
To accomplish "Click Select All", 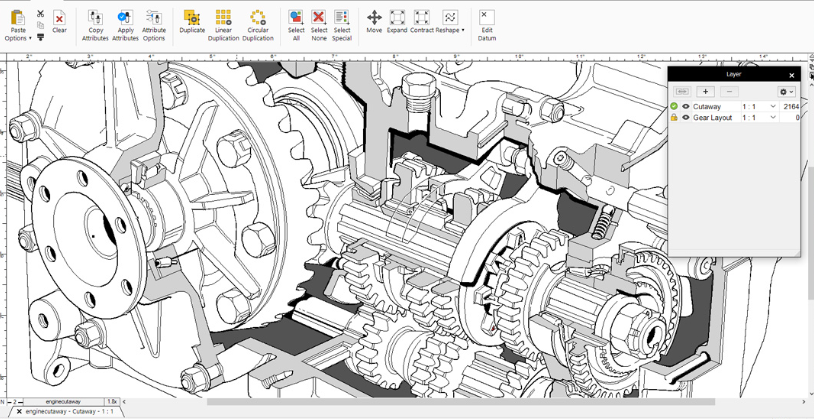I will click(x=296, y=25).
